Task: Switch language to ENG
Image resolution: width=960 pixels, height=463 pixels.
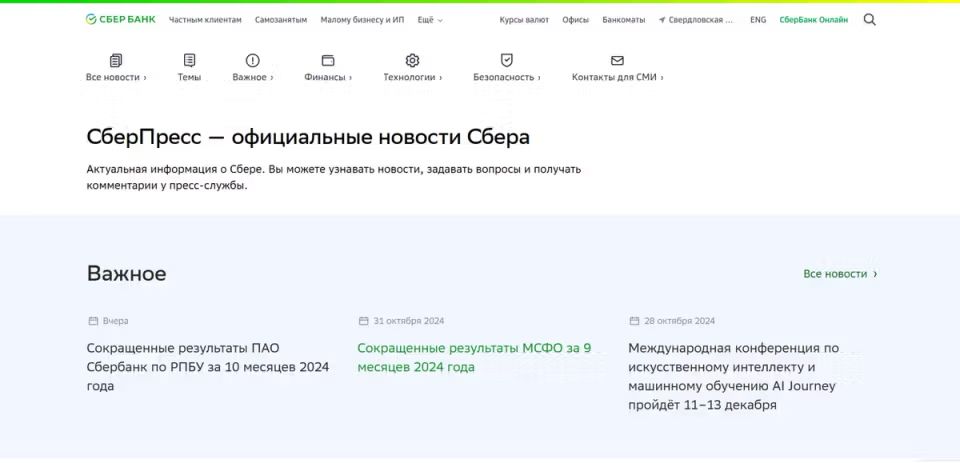Action: pyautogui.click(x=758, y=20)
